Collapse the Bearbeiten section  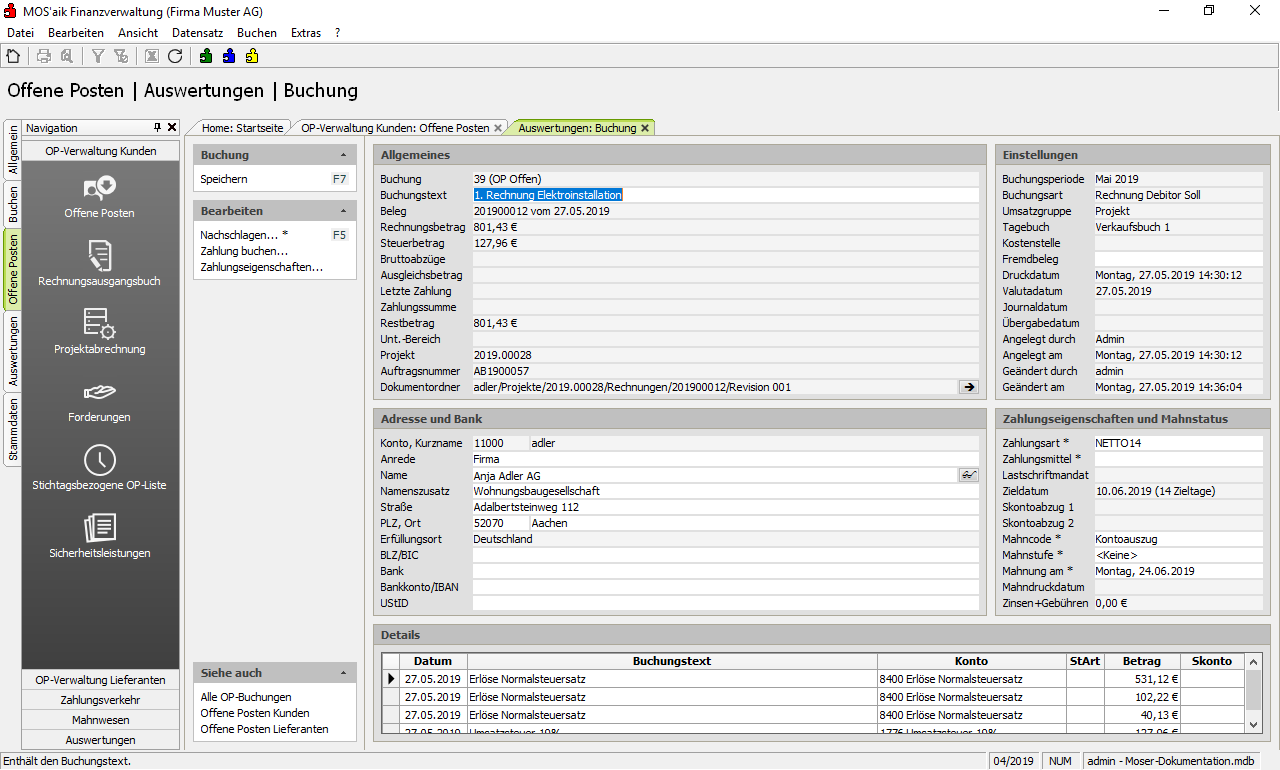[x=343, y=212]
